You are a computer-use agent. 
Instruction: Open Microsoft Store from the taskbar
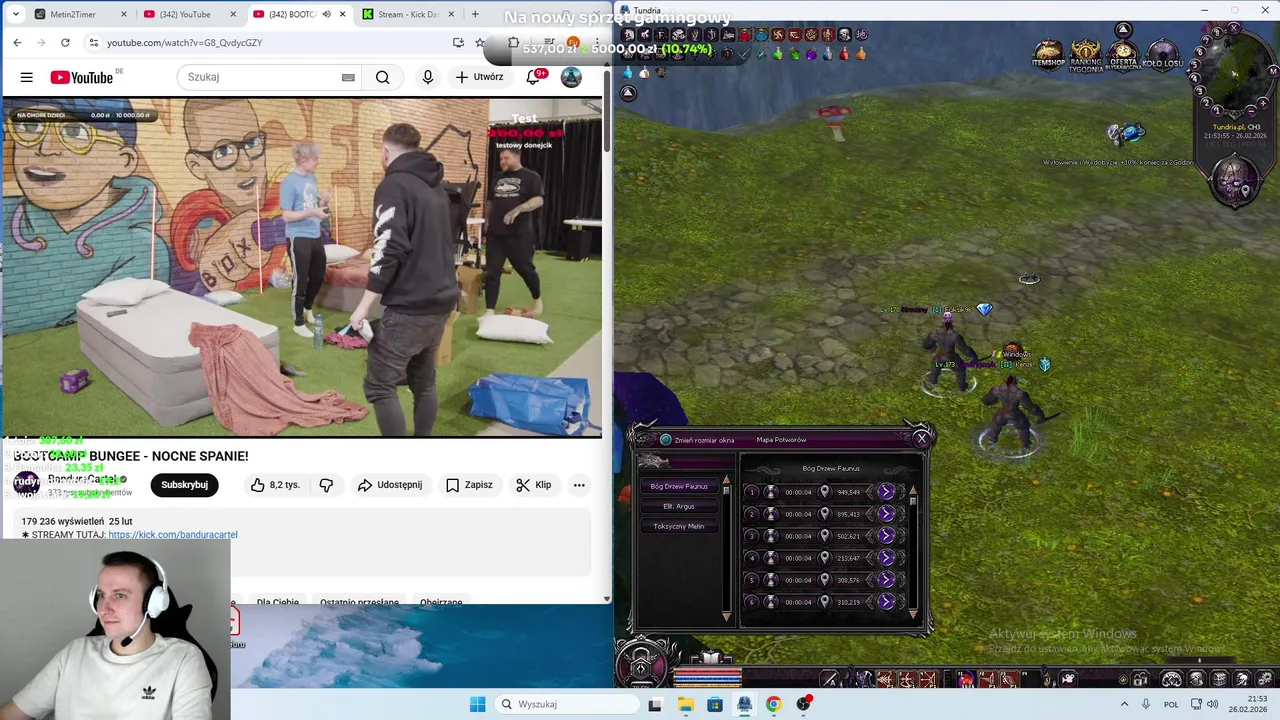[715, 704]
